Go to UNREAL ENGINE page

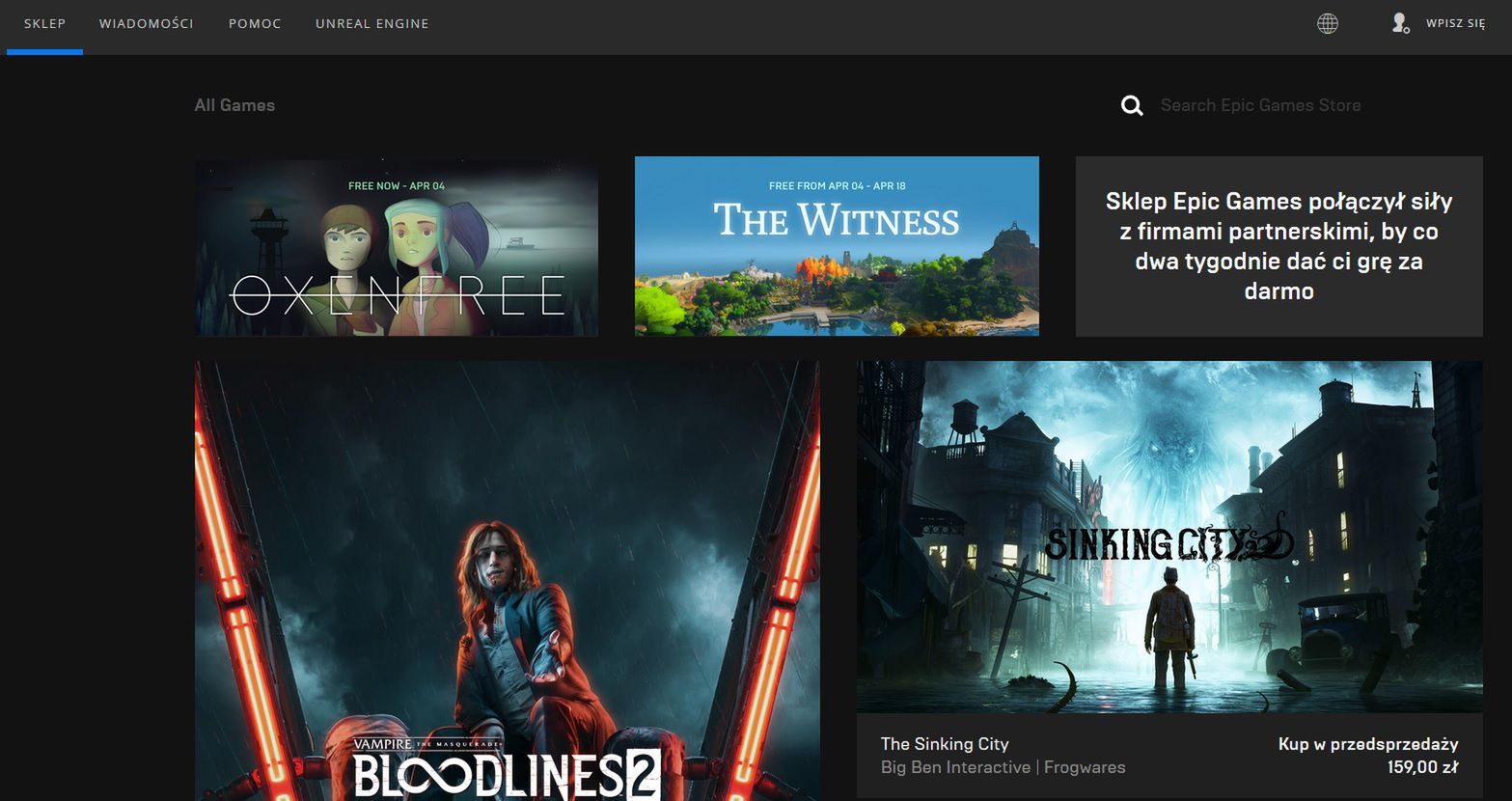point(371,24)
